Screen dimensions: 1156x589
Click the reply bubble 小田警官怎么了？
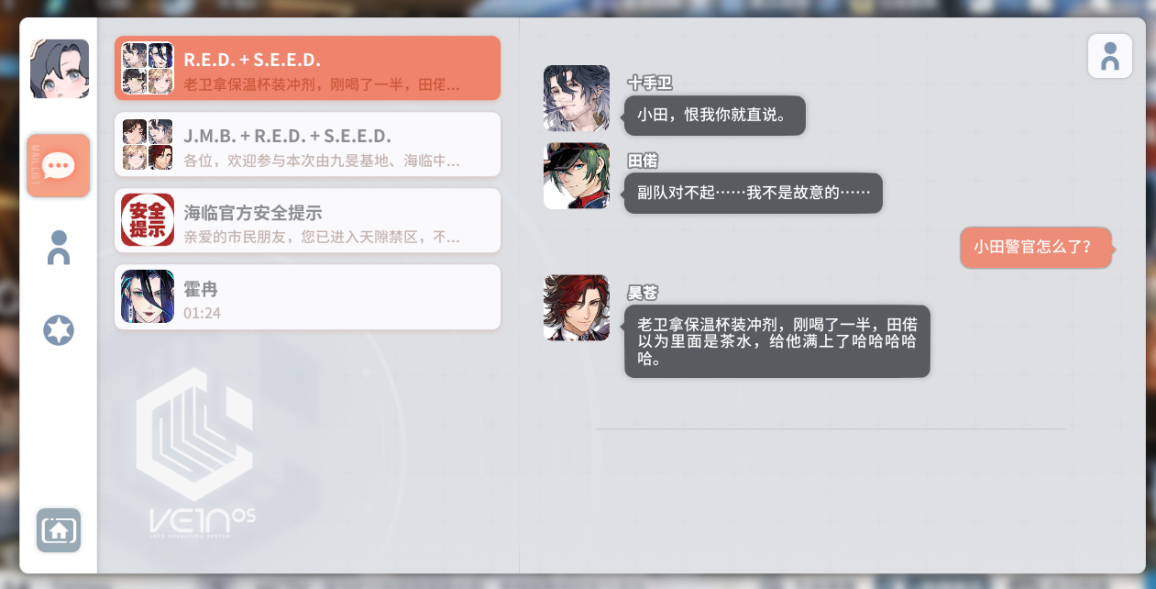point(1036,248)
